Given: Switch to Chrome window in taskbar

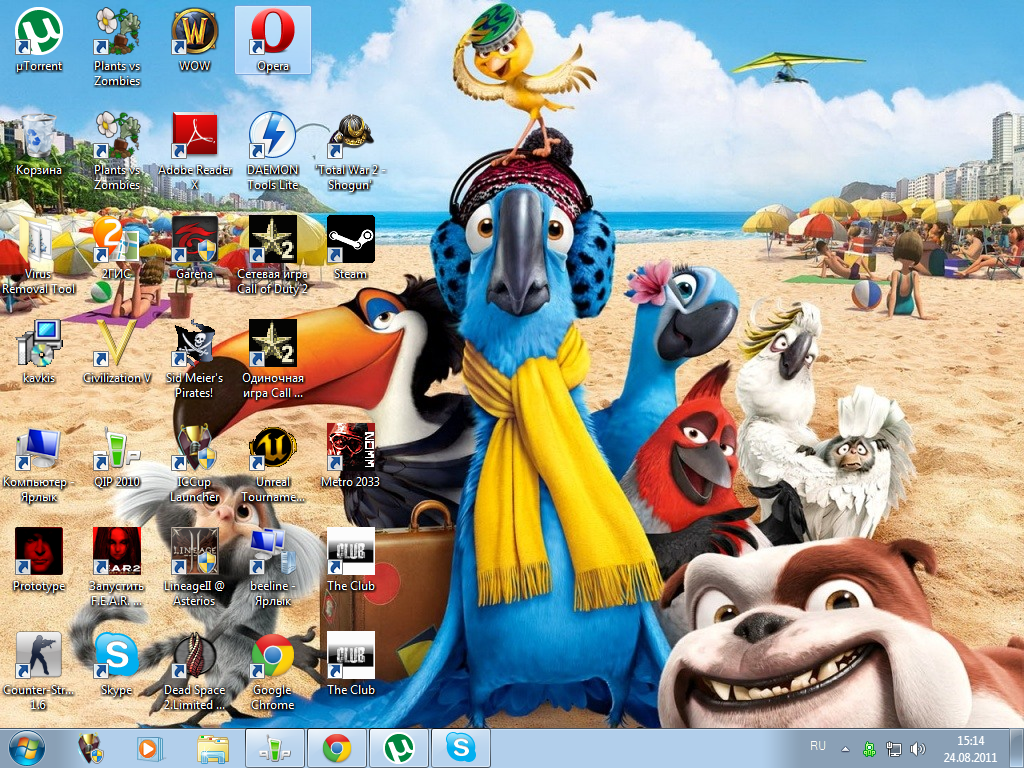Looking at the screenshot, I should pos(336,748).
